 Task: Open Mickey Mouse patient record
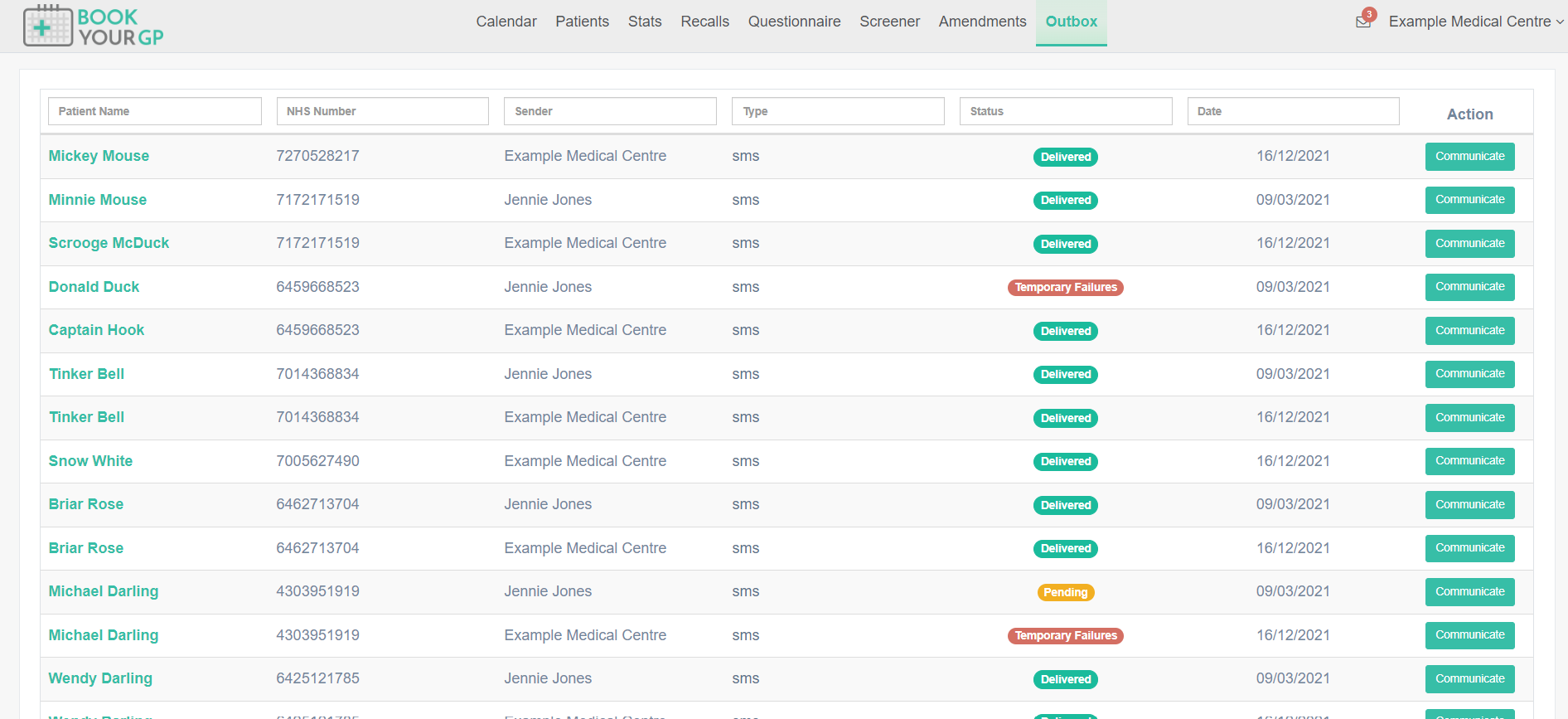(x=99, y=156)
